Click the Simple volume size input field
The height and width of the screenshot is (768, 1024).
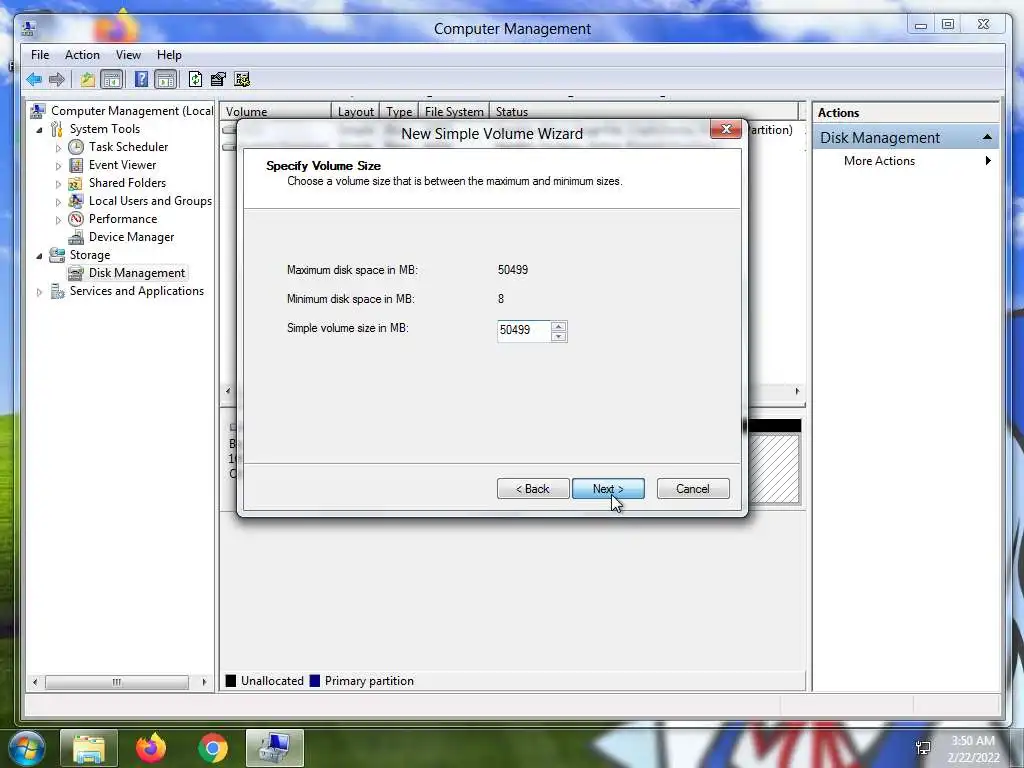[x=524, y=330]
